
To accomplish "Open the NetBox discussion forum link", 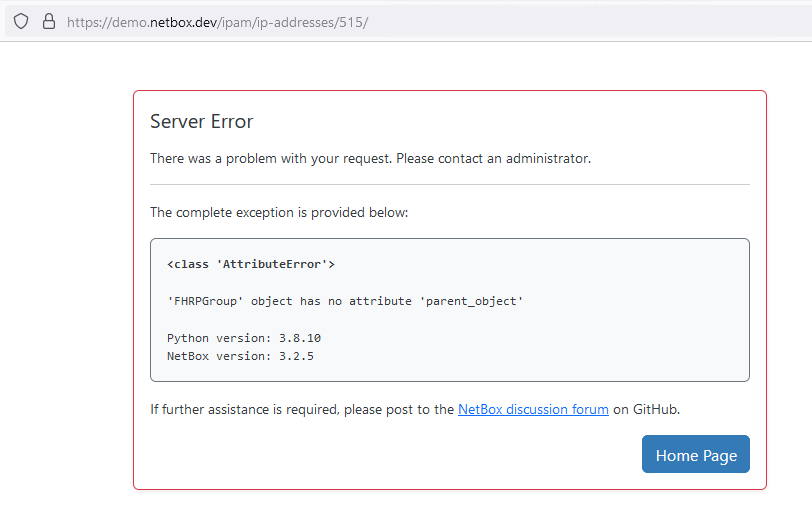I will pyautogui.click(x=533, y=409).
